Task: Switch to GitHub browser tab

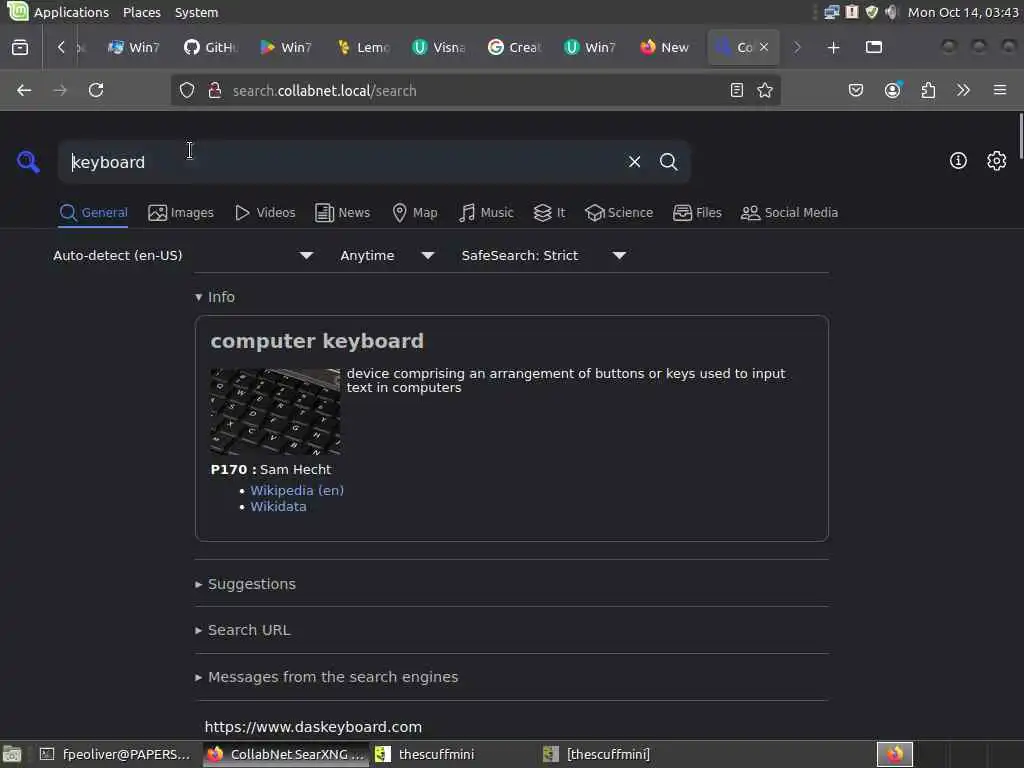Action: pyautogui.click(x=210, y=47)
